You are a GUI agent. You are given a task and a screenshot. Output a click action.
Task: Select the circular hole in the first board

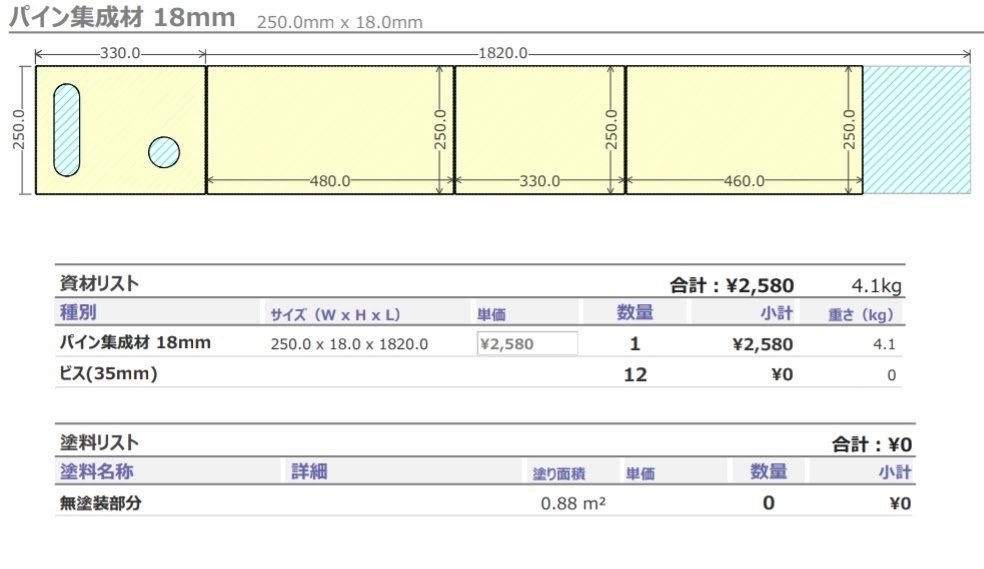click(x=164, y=152)
